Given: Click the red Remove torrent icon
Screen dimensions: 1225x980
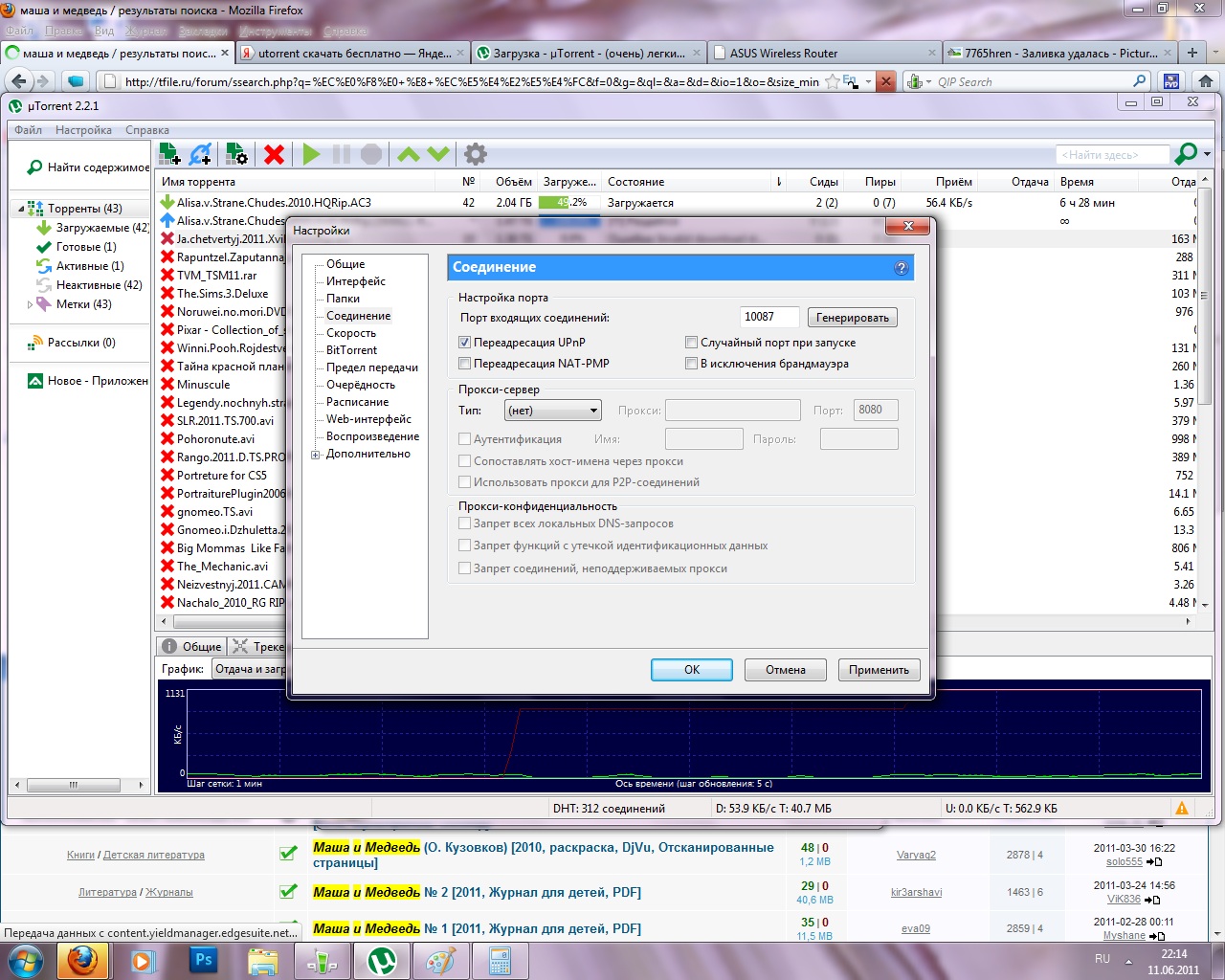Looking at the screenshot, I should point(275,153).
